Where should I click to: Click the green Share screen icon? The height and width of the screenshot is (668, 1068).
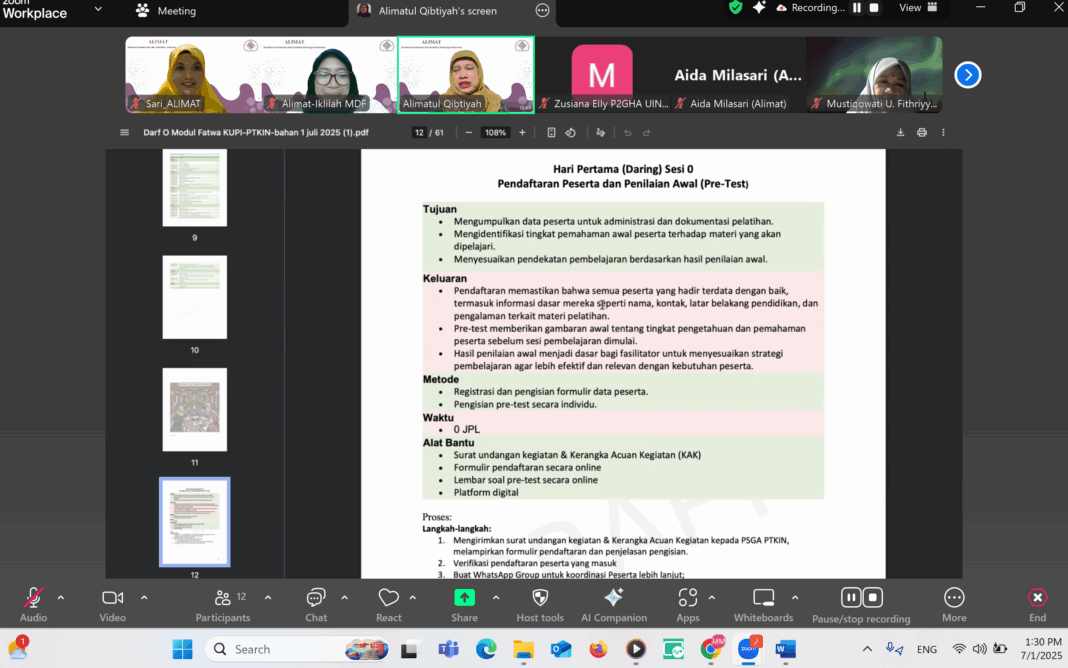tap(464, 598)
